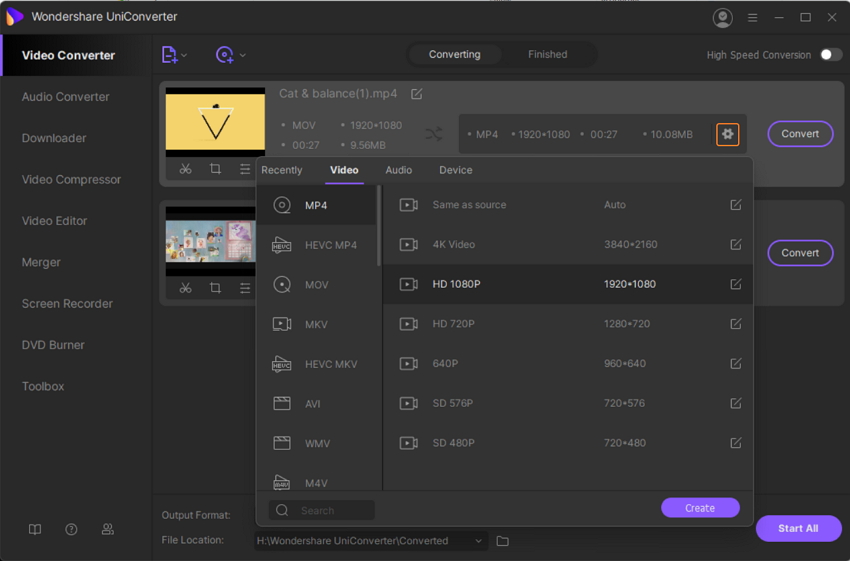Click the crop icon under second video thumbnail
The image size is (850, 561).
coord(215,288)
